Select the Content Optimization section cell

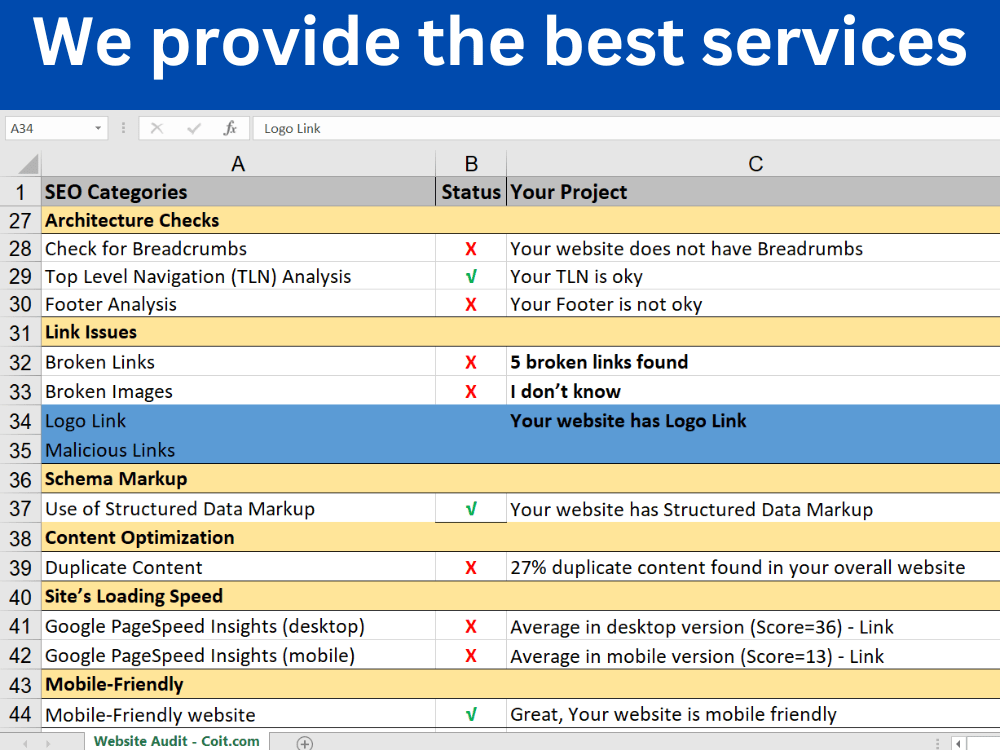pyautogui.click(x=238, y=538)
